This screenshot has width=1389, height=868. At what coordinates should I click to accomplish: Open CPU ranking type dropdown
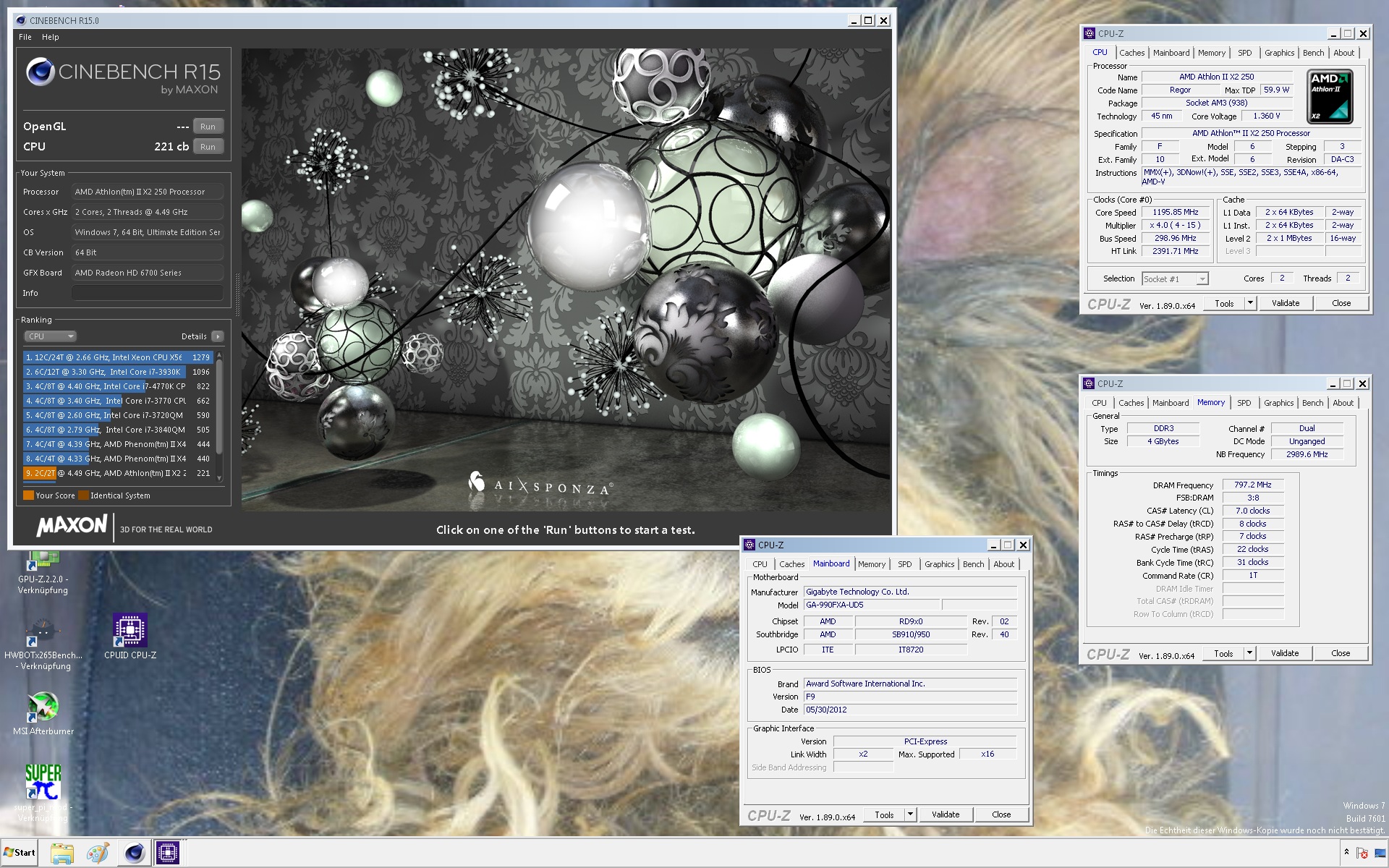click(x=50, y=336)
